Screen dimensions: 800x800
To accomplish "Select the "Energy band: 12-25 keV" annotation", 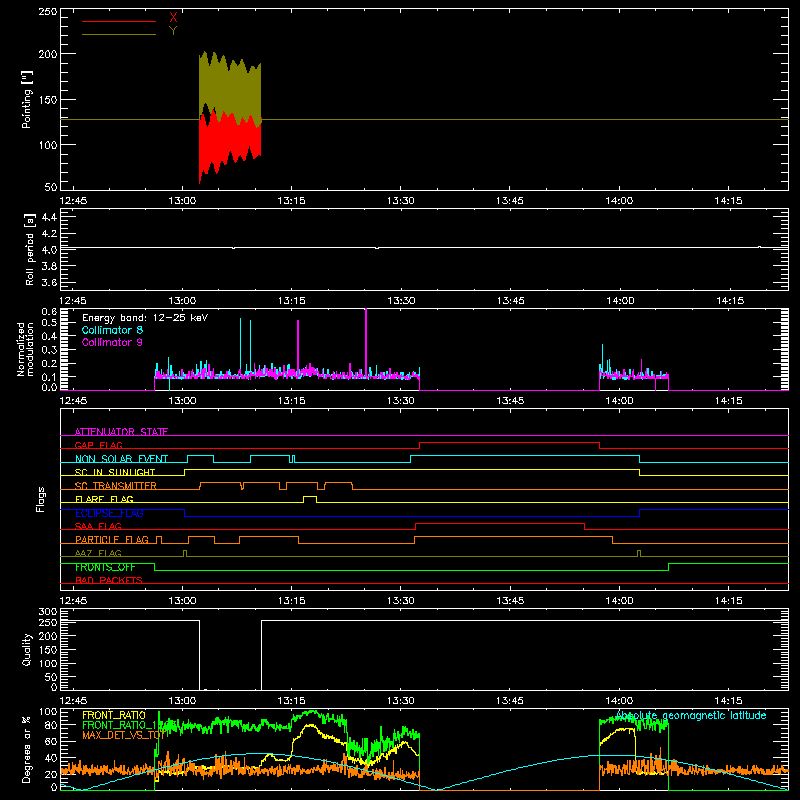I will pos(145,318).
